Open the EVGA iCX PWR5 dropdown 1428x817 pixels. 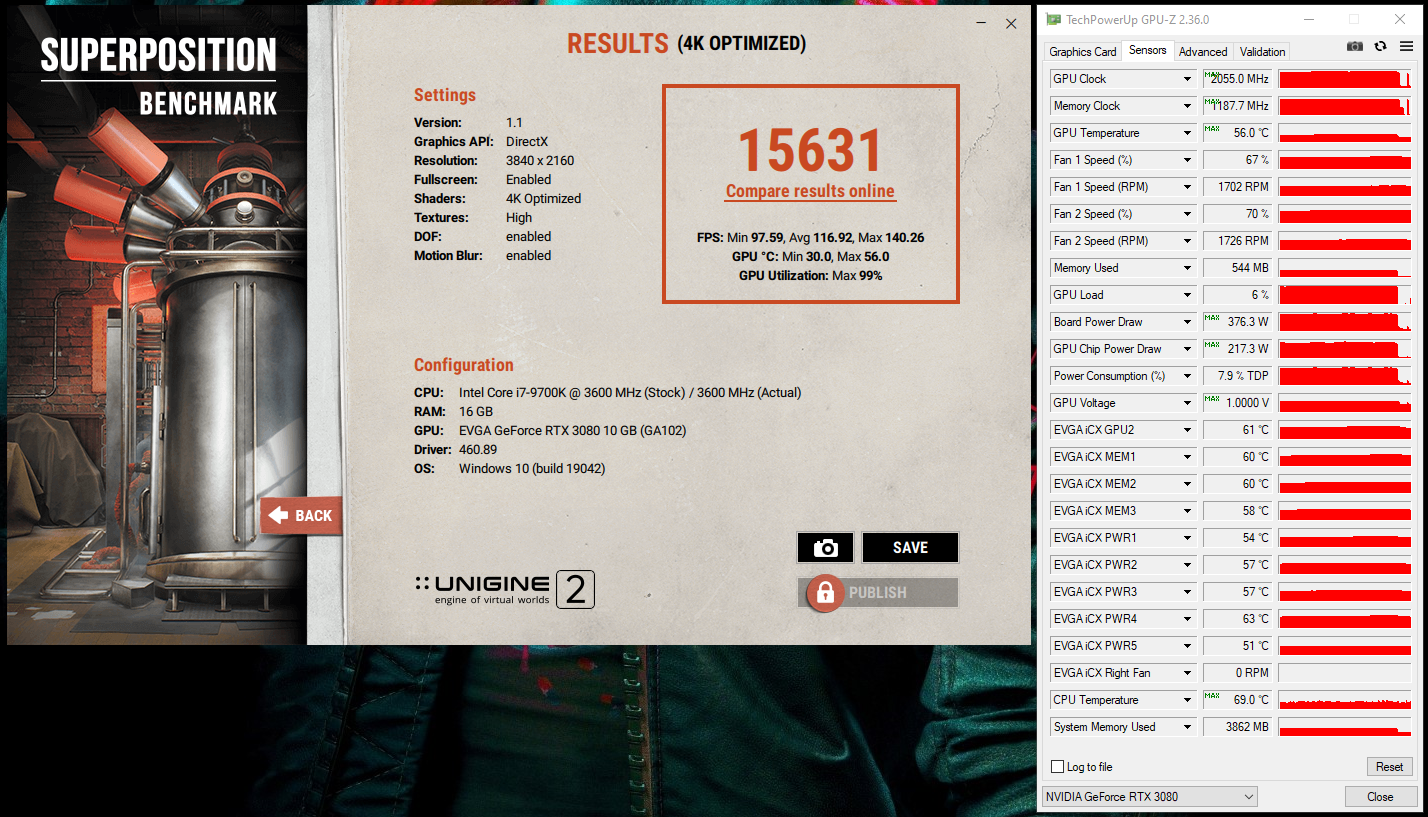[1188, 646]
